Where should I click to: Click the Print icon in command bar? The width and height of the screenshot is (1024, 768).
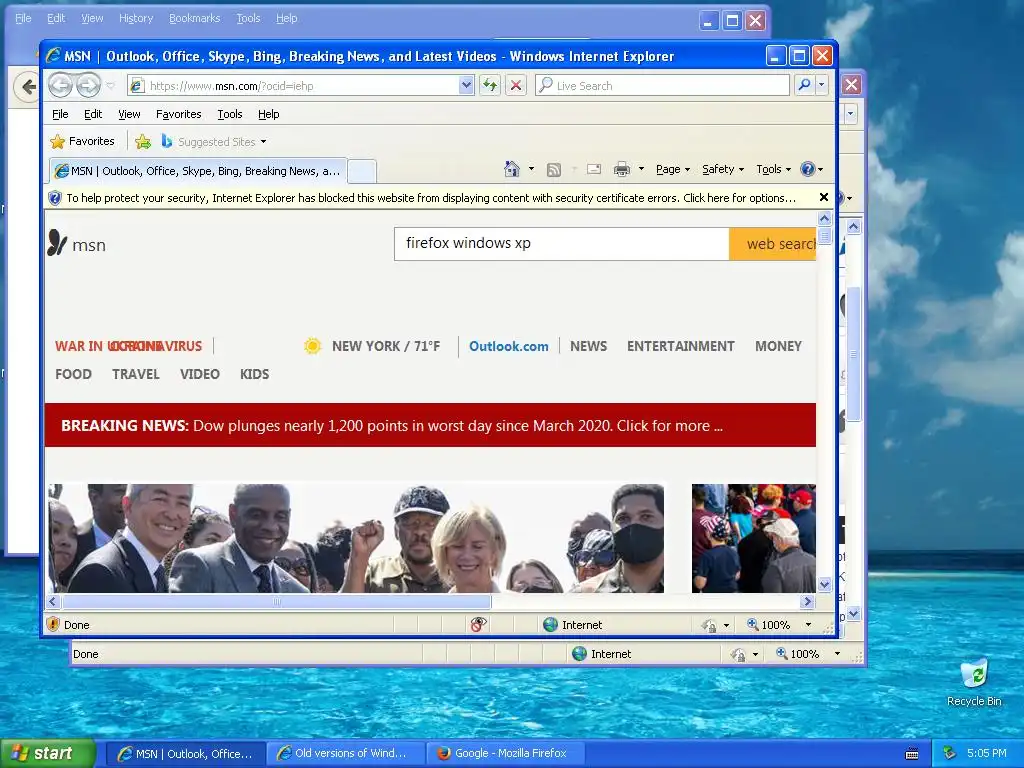point(622,169)
